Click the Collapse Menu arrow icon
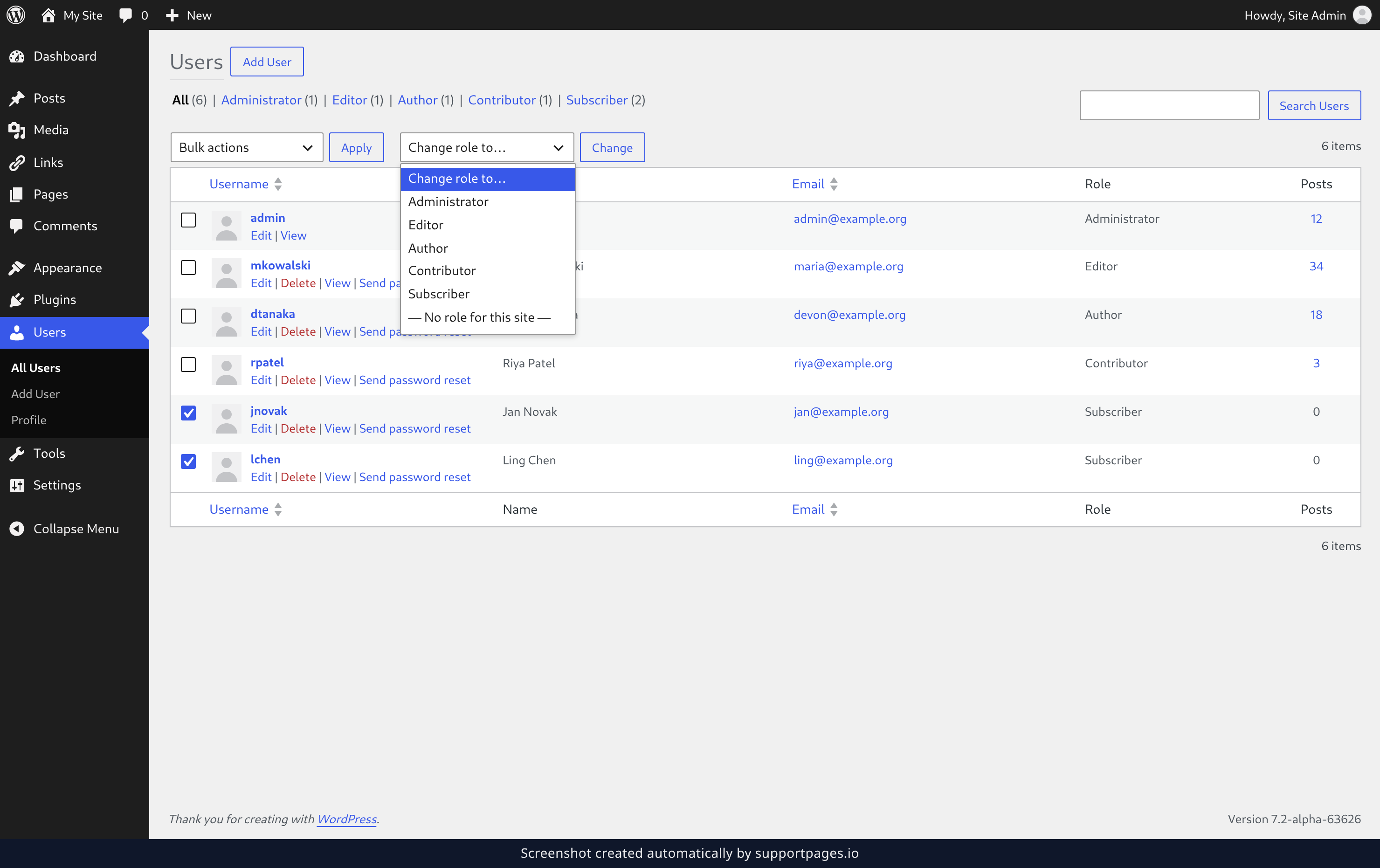This screenshot has width=1380, height=868. tap(17, 528)
